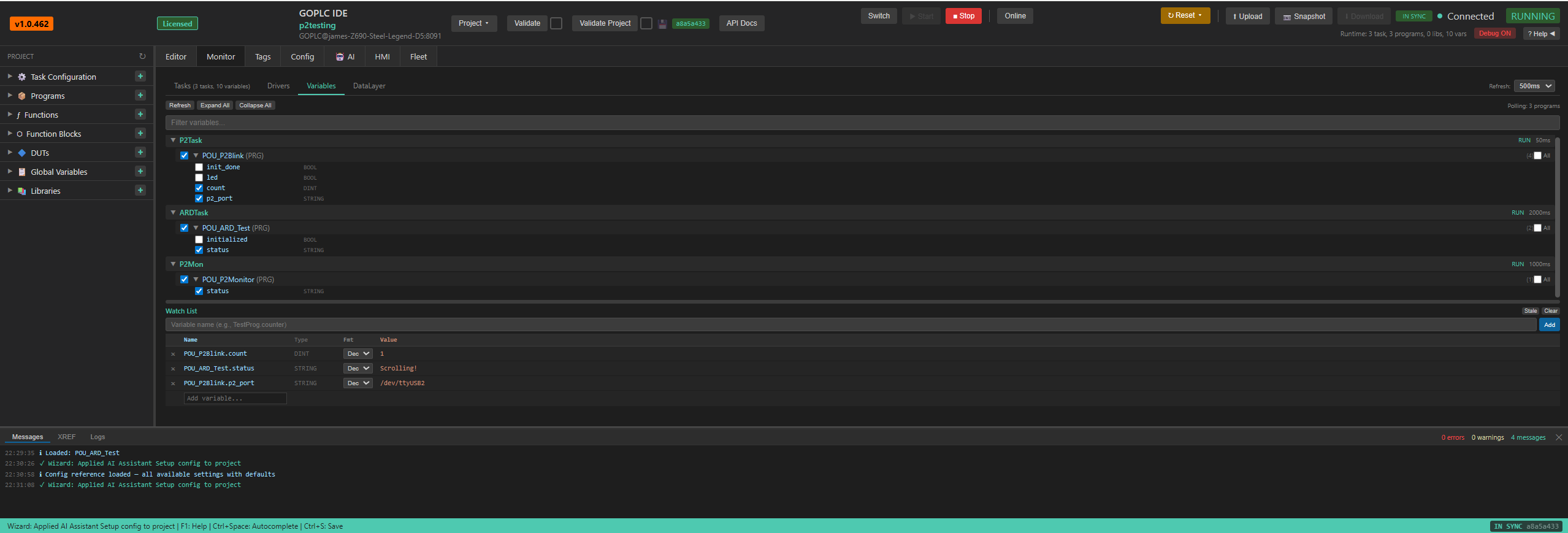The image size is (1568, 533).
Task: Open the Config tab
Action: (x=302, y=56)
